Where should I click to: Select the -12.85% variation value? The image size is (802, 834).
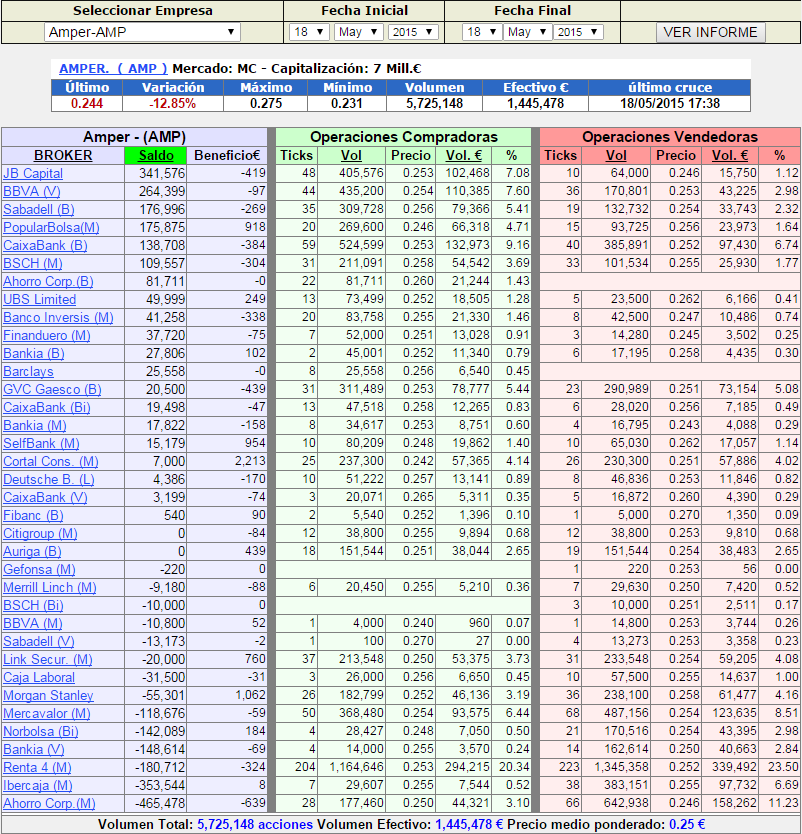pos(173,104)
